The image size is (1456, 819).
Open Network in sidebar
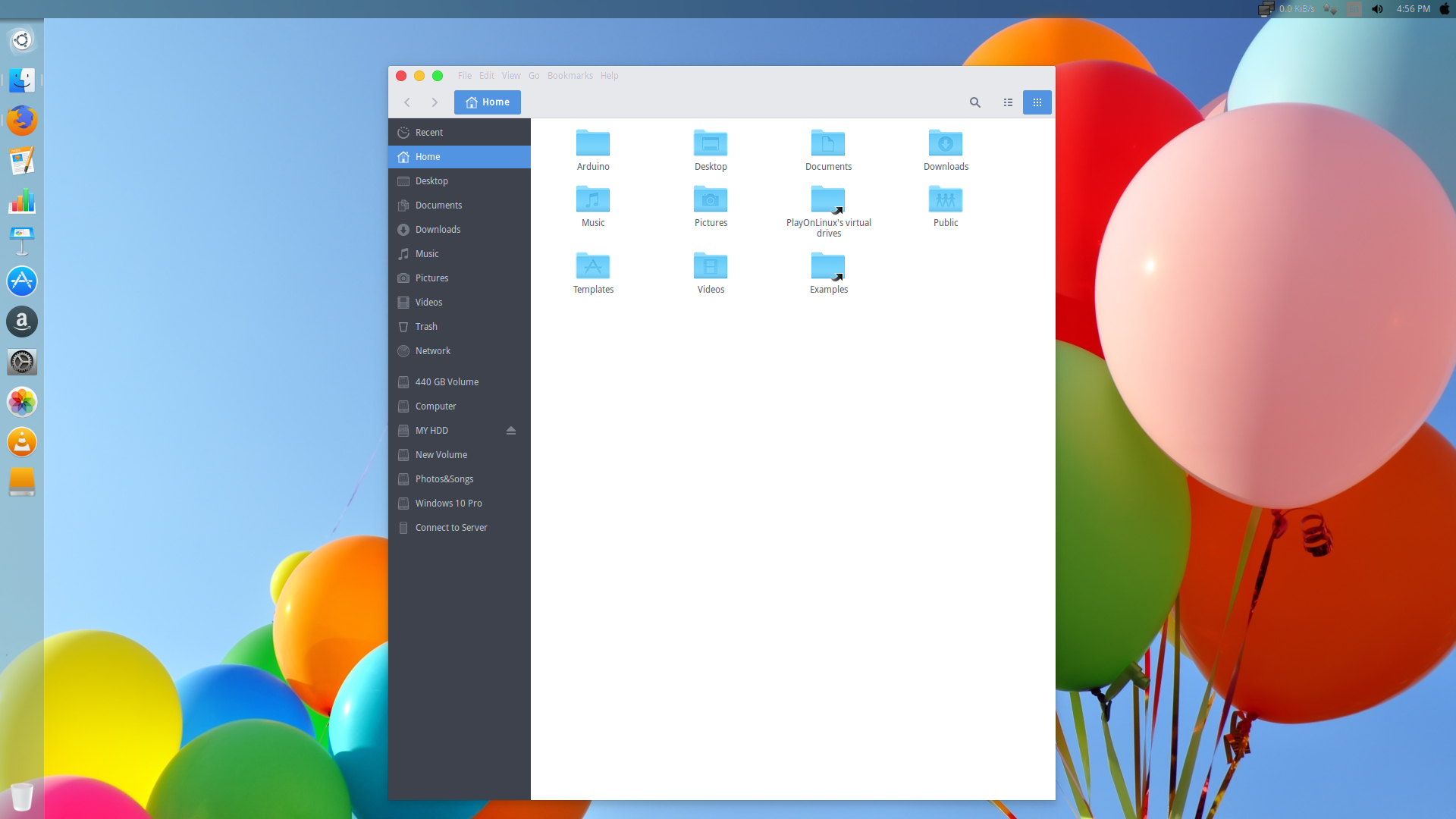coord(460,351)
